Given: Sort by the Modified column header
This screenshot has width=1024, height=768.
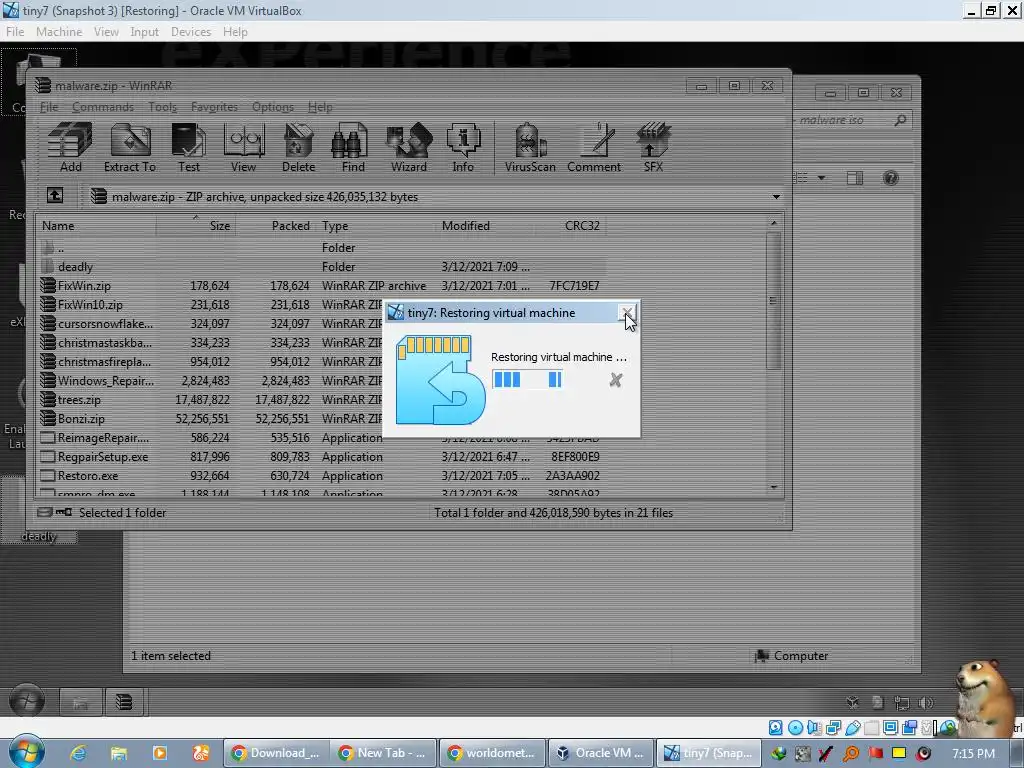Looking at the screenshot, I should [484, 225].
